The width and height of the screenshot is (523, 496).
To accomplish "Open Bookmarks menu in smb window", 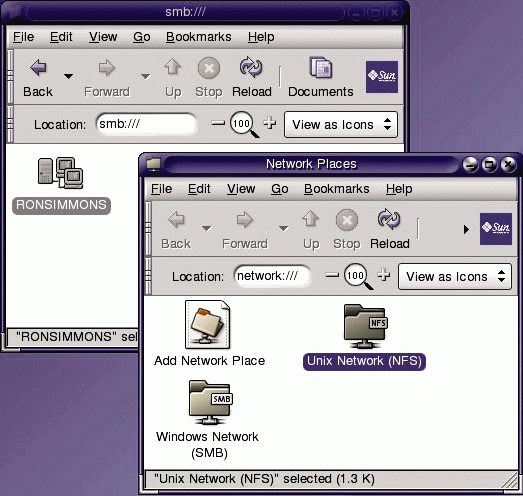I will [x=198, y=37].
